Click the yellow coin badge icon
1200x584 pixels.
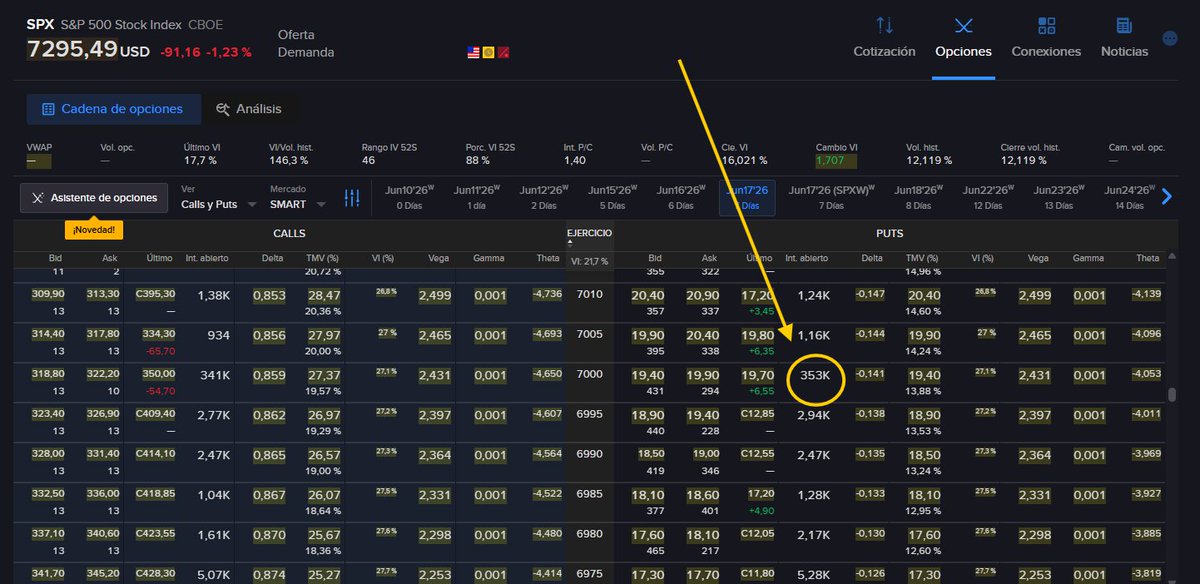coord(489,52)
